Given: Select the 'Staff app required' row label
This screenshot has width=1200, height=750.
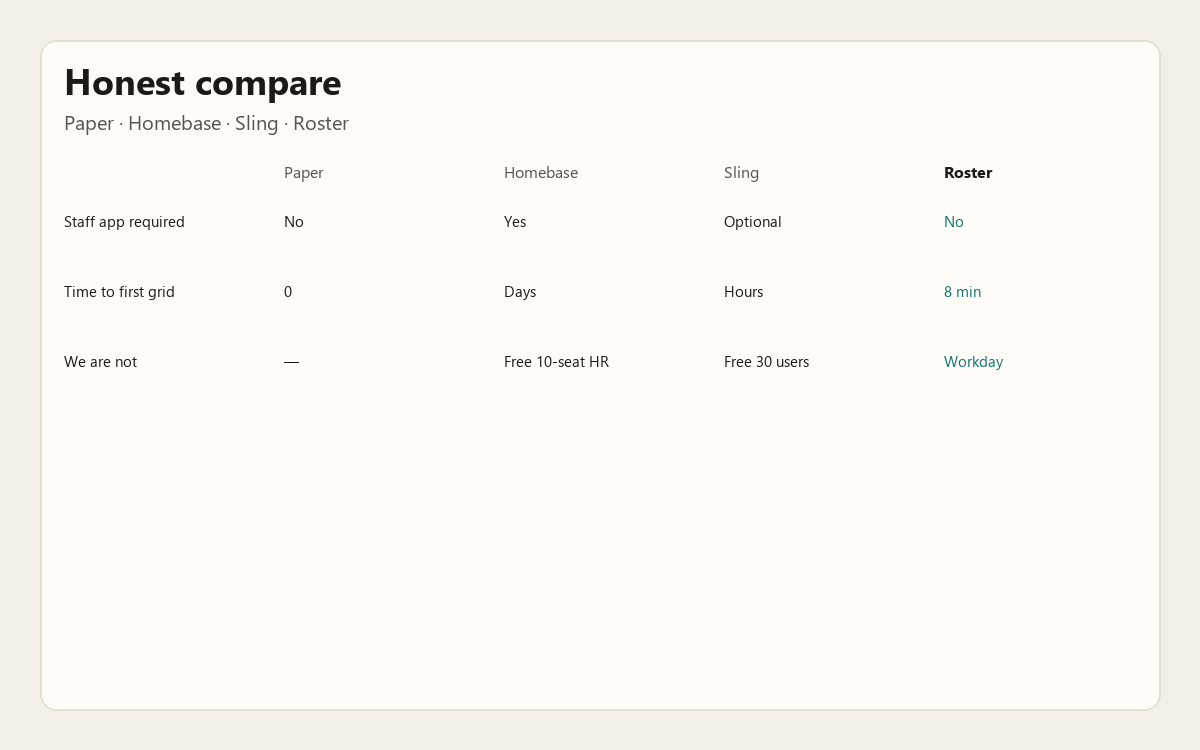Looking at the screenshot, I should (124, 222).
